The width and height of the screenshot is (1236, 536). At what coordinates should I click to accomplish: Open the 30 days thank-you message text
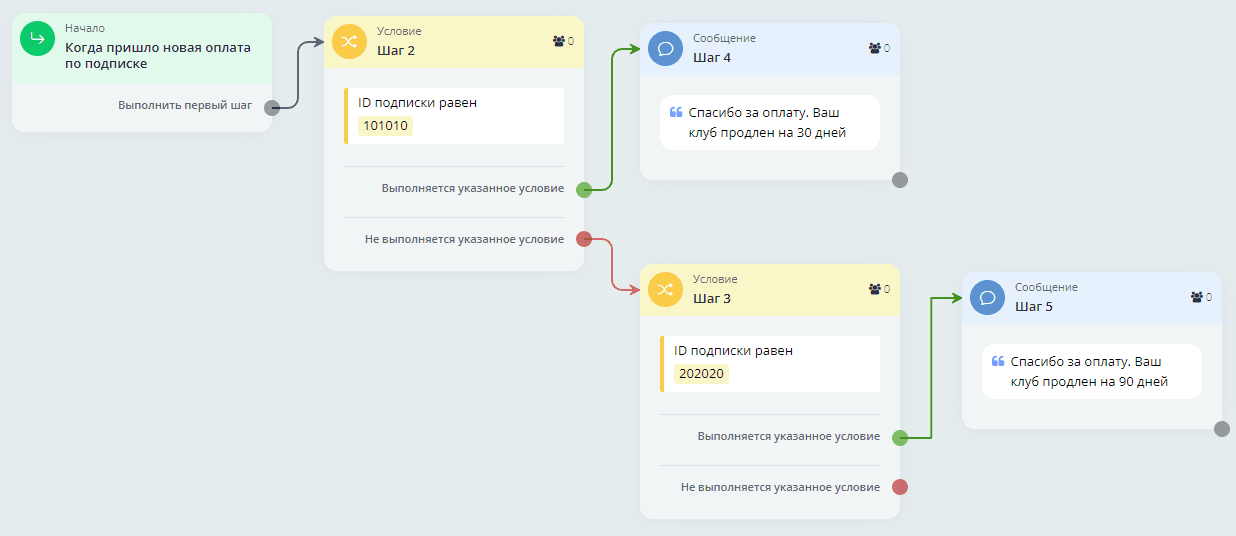[x=768, y=123]
